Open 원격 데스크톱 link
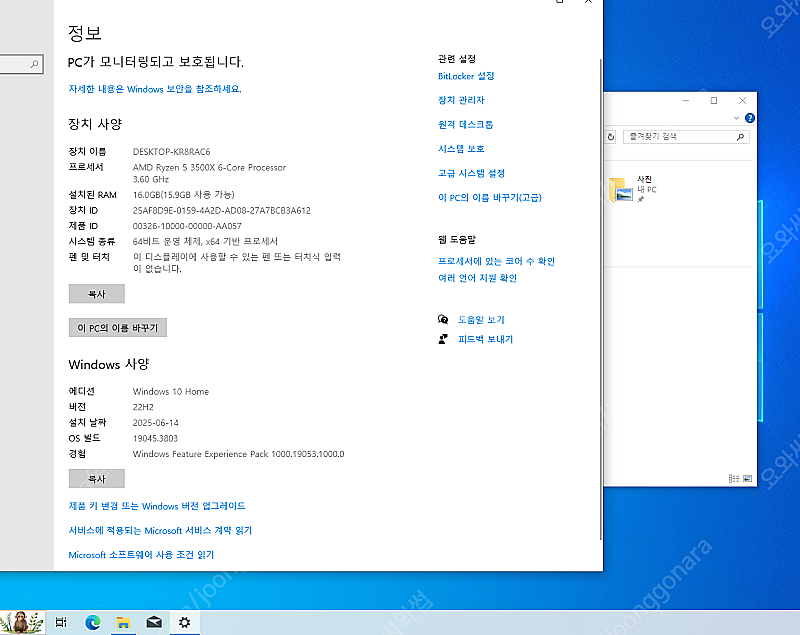Image resolution: width=800 pixels, height=635 pixels. coord(465,124)
